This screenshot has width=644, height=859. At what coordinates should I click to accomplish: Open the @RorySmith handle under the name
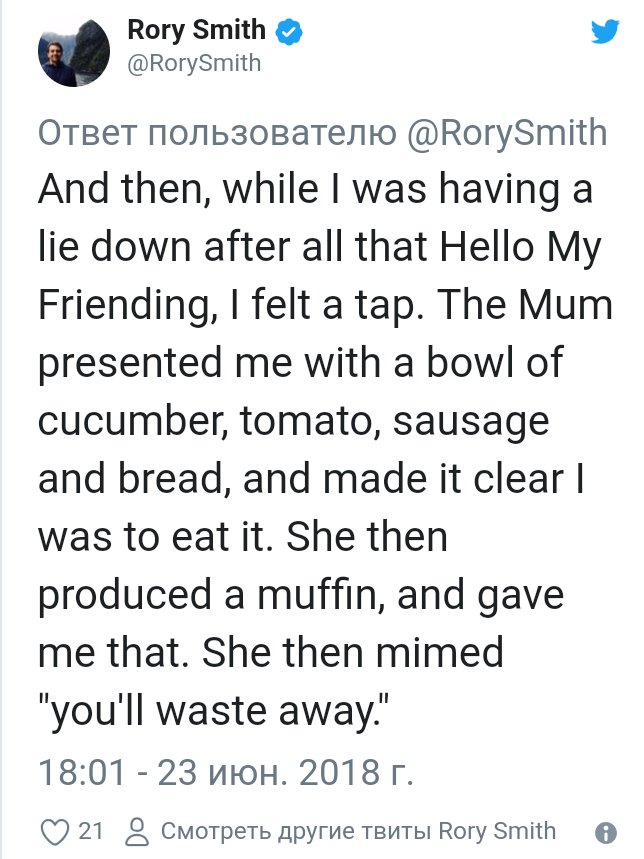pos(194,63)
